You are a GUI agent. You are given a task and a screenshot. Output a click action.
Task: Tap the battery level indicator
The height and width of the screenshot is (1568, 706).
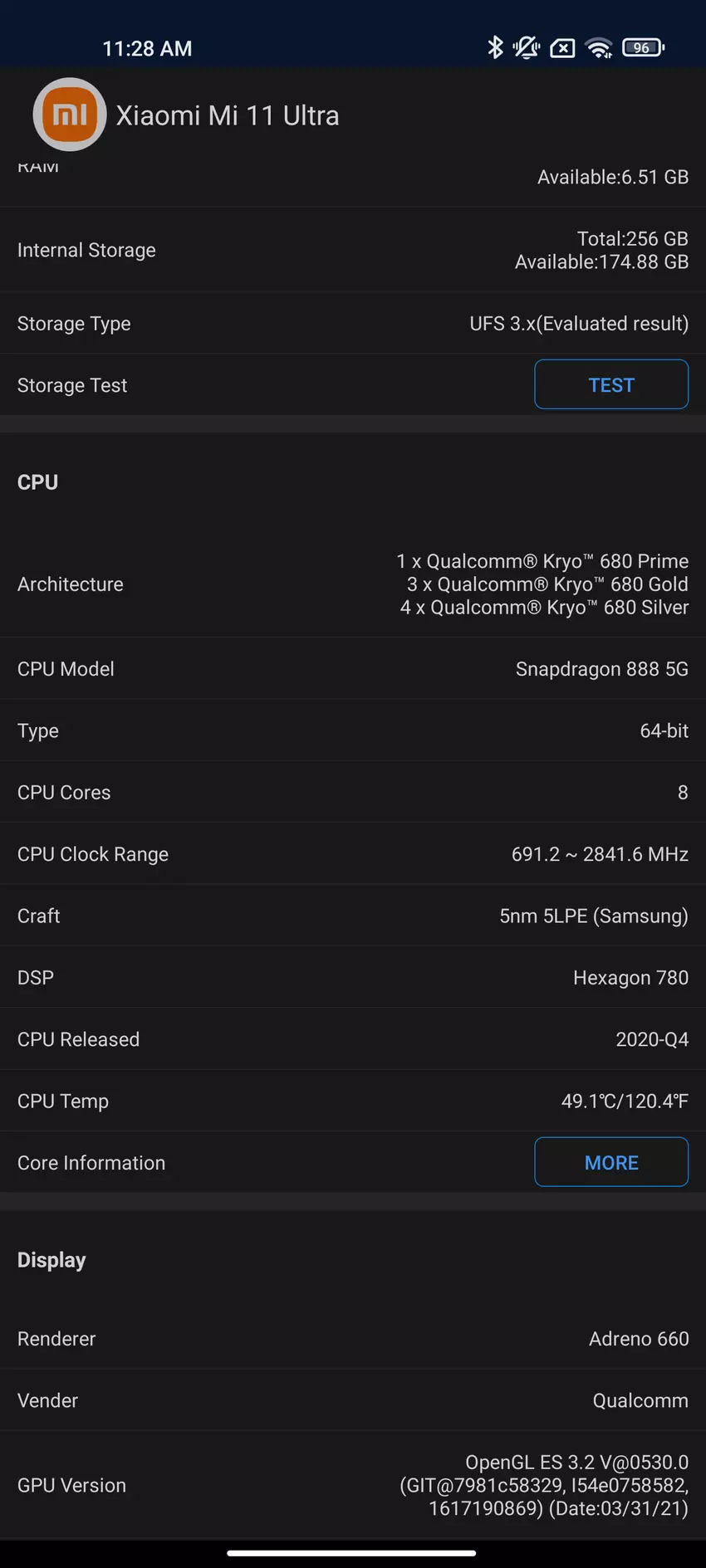click(643, 47)
